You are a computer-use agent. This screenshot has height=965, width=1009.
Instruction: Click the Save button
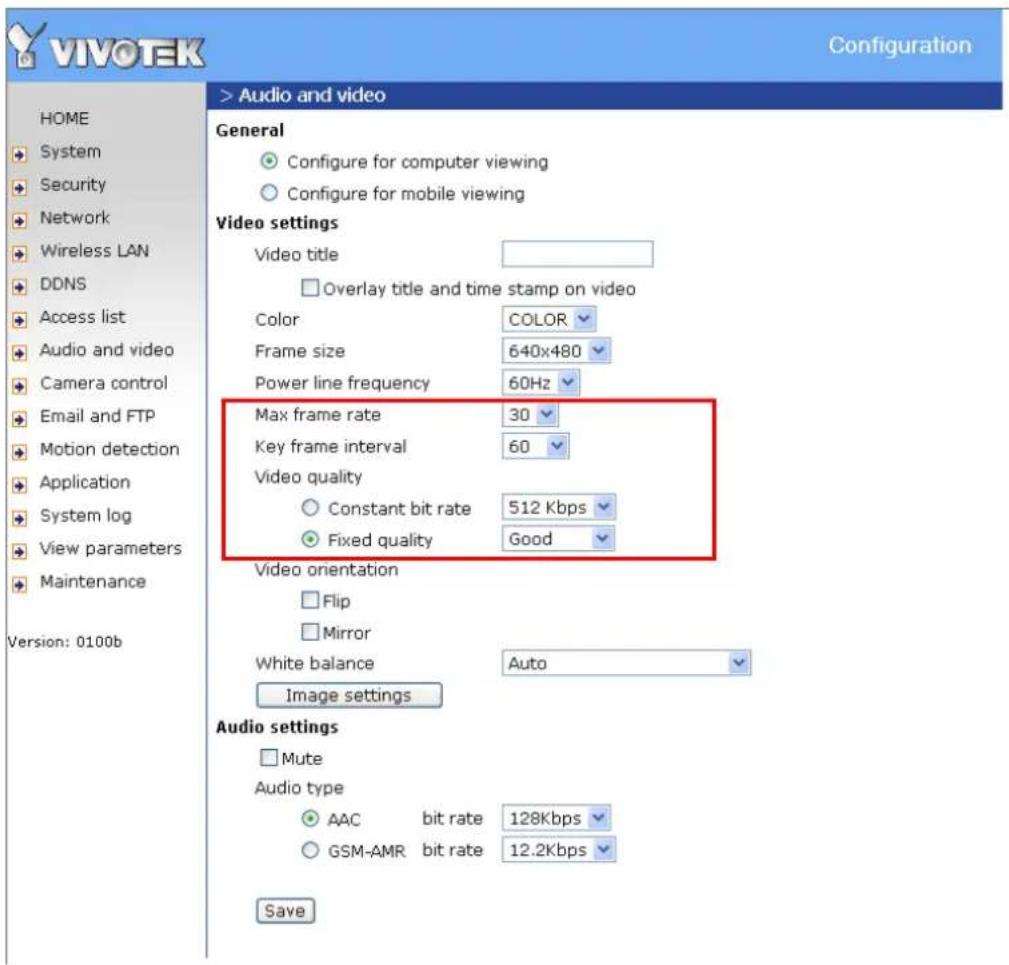[285, 910]
